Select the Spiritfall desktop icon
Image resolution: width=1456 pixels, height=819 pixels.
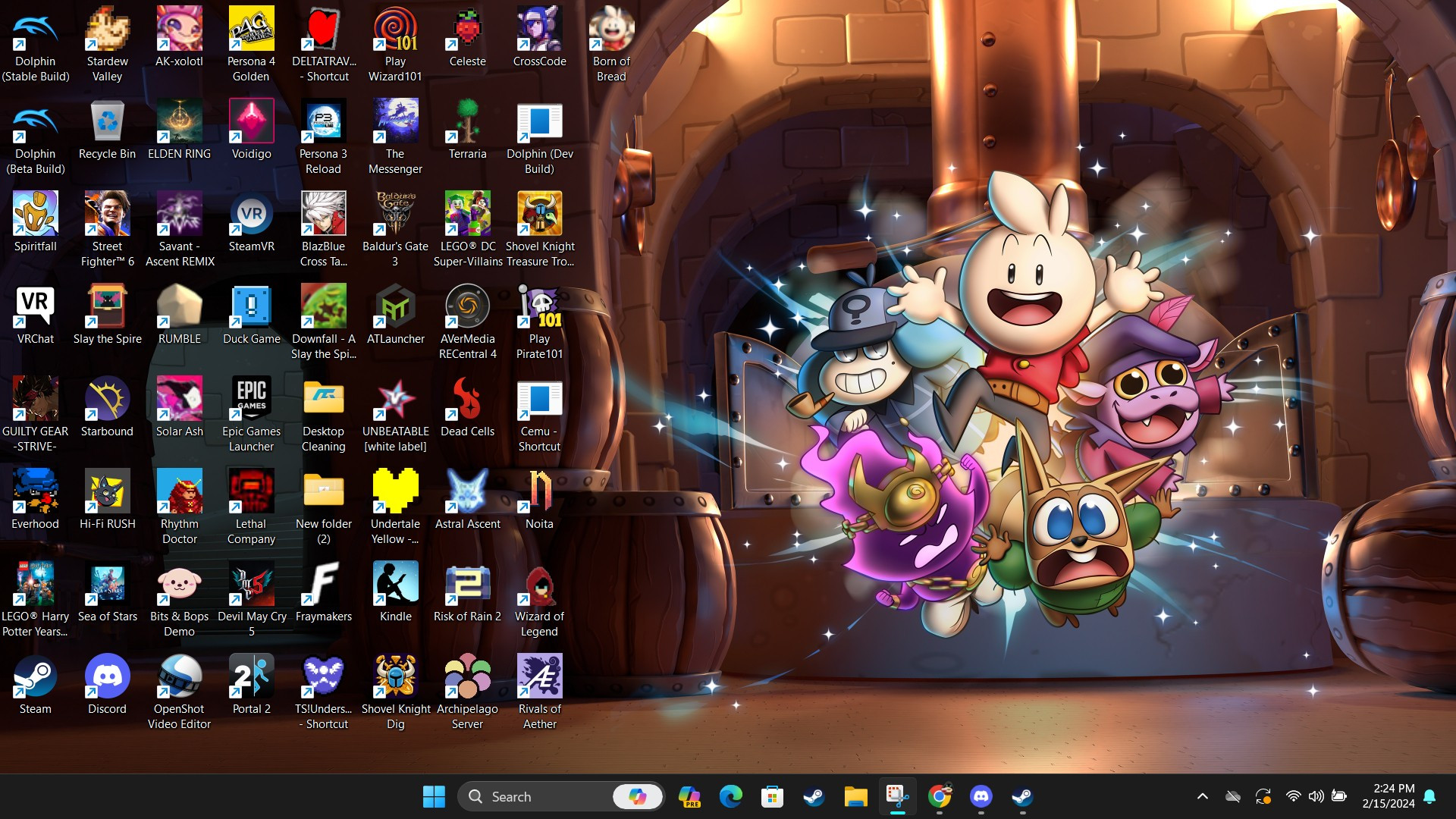[35, 221]
